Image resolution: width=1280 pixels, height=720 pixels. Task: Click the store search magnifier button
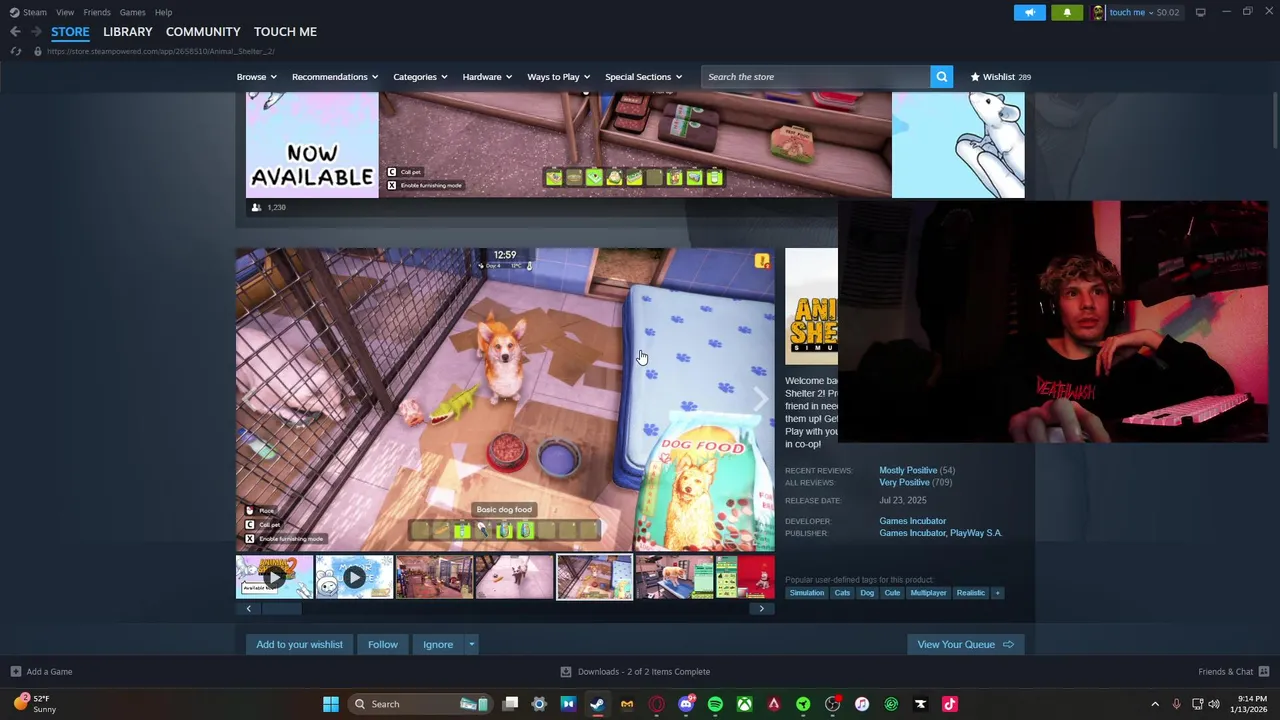(x=941, y=77)
